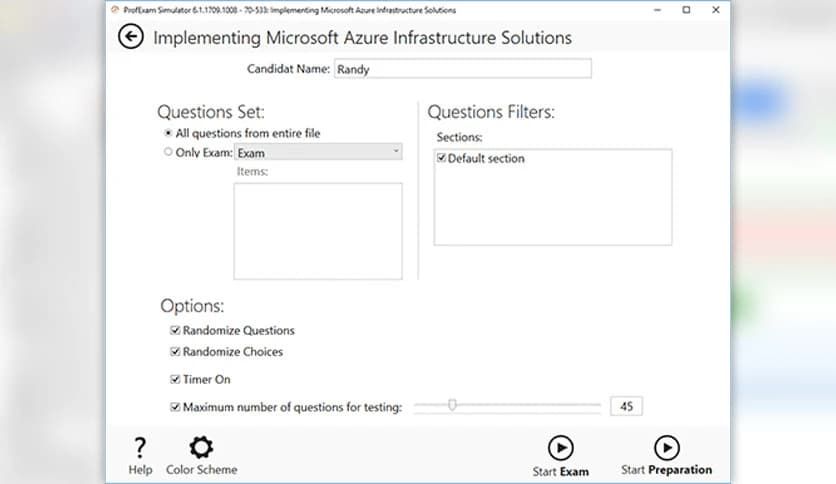This screenshot has width=836, height=484.
Task: Click the Start Exam play icon
Action: pyautogui.click(x=560, y=447)
